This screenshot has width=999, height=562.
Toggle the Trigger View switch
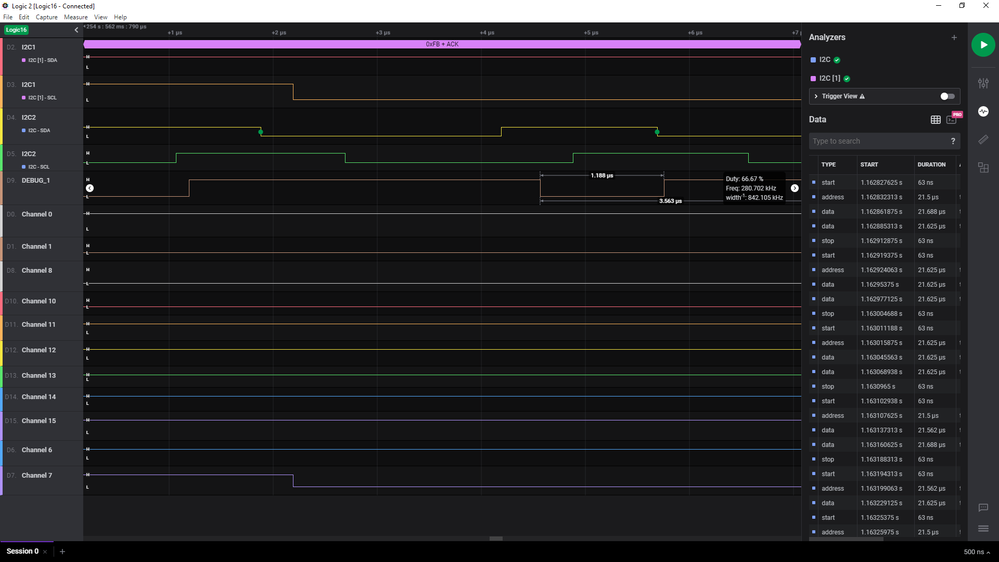(947, 96)
